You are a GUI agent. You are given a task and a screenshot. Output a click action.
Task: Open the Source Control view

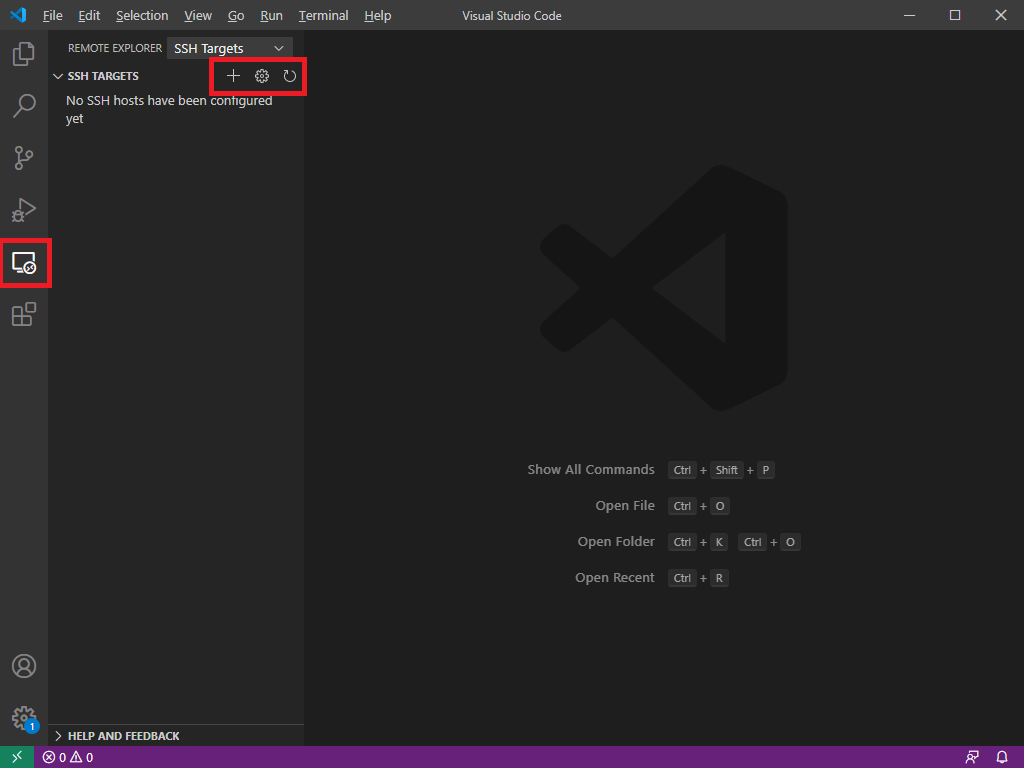(x=24, y=158)
